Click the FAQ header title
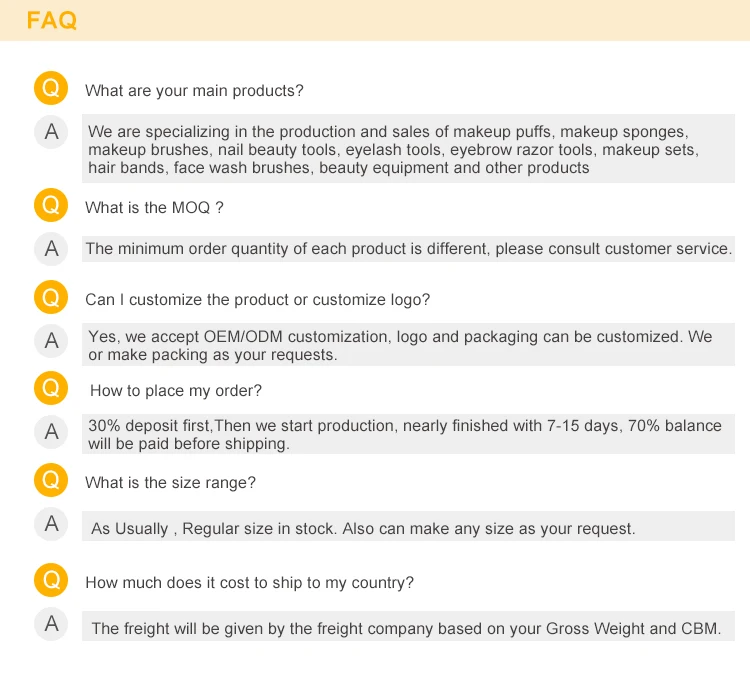Screen dimensions: 750x696 pos(52,21)
